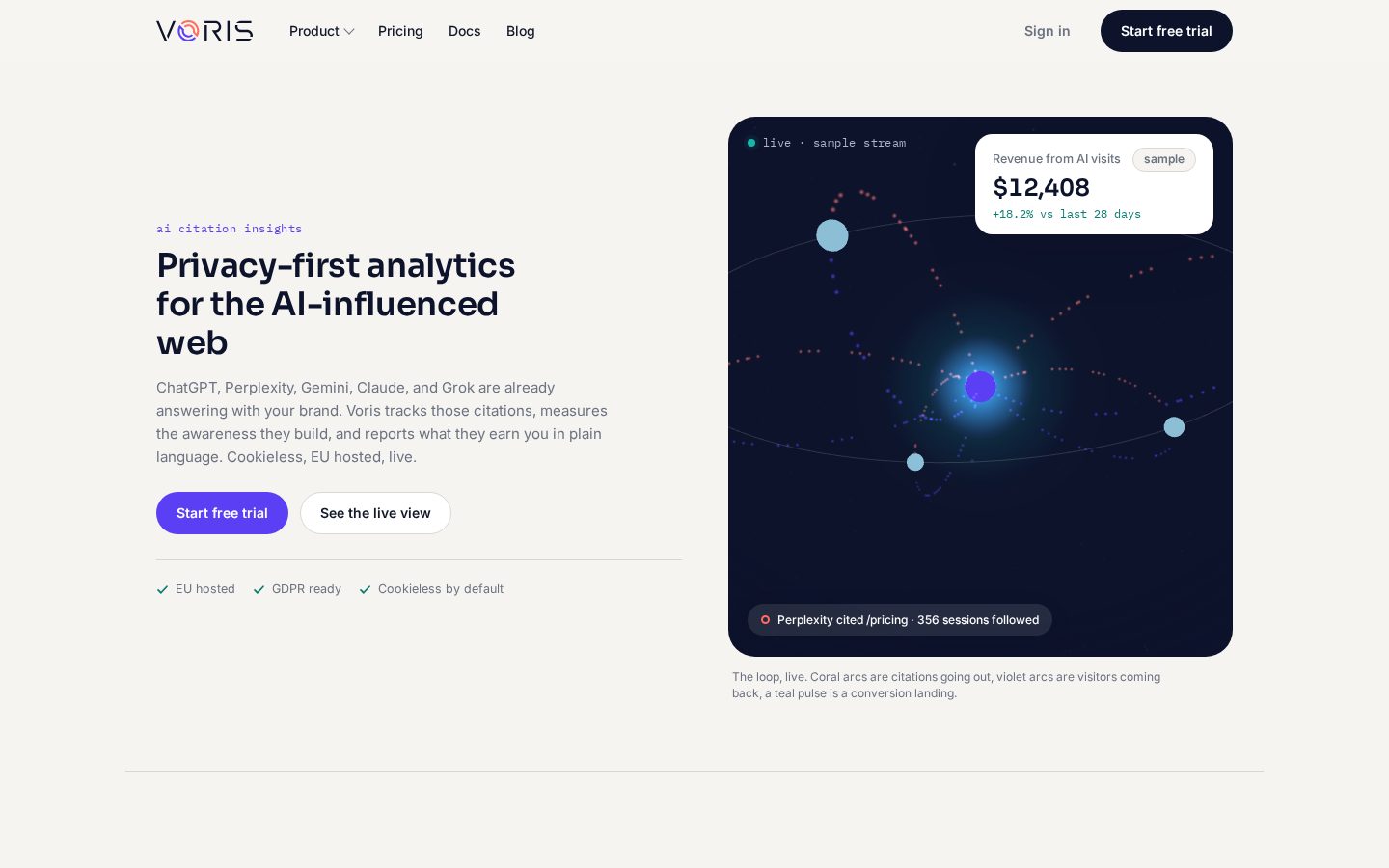Image resolution: width=1389 pixels, height=868 pixels.
Task: Open the Blog link
Action: click(520, 31)
